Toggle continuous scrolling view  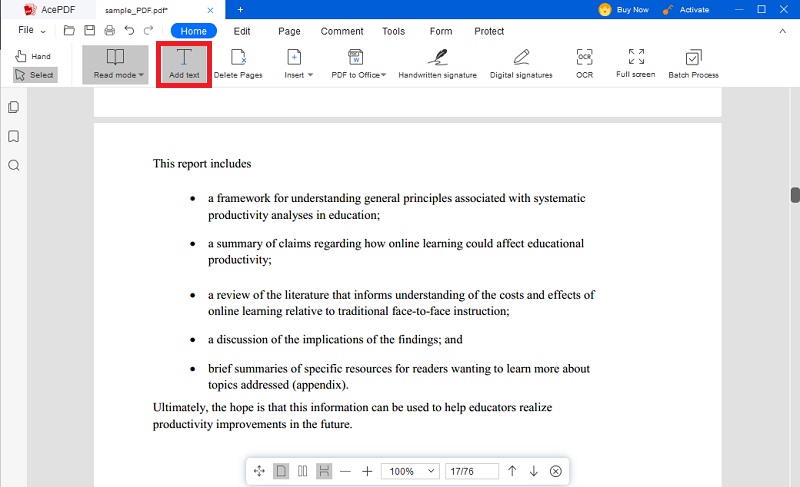tap(324, 471)
